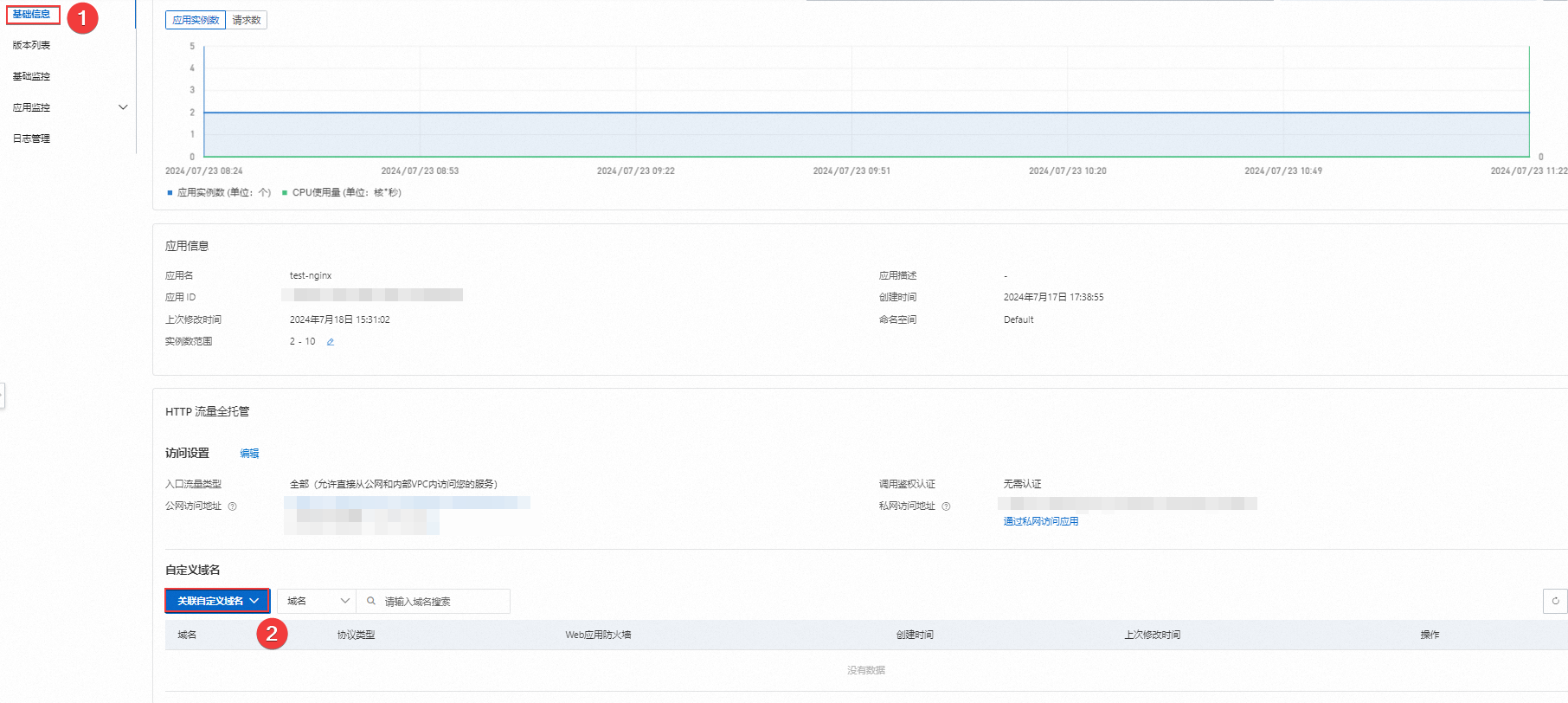Image resolution: width=1568 pixels, height=703 pixels.
Task: Click the 应用信息 section heading
Action: pos(187,246)
